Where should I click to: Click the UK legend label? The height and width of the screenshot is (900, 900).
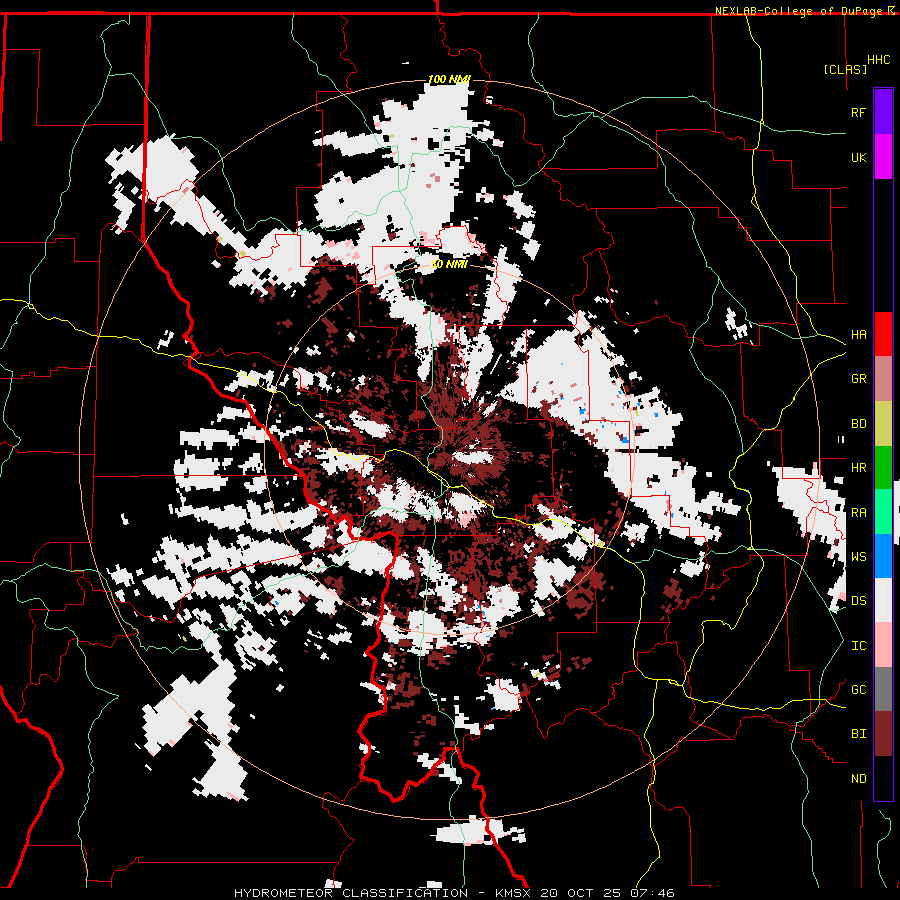859,157
